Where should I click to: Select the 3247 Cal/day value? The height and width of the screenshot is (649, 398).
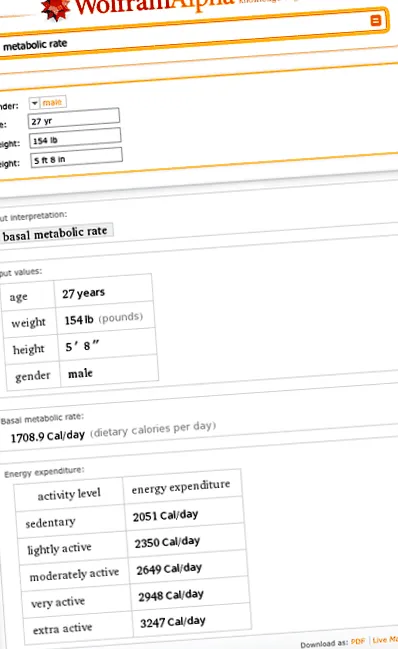point(173,622)
